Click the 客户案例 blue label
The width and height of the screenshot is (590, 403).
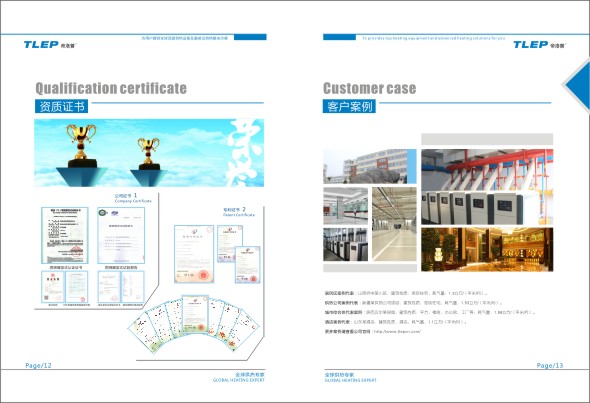(x=349, y=106)
